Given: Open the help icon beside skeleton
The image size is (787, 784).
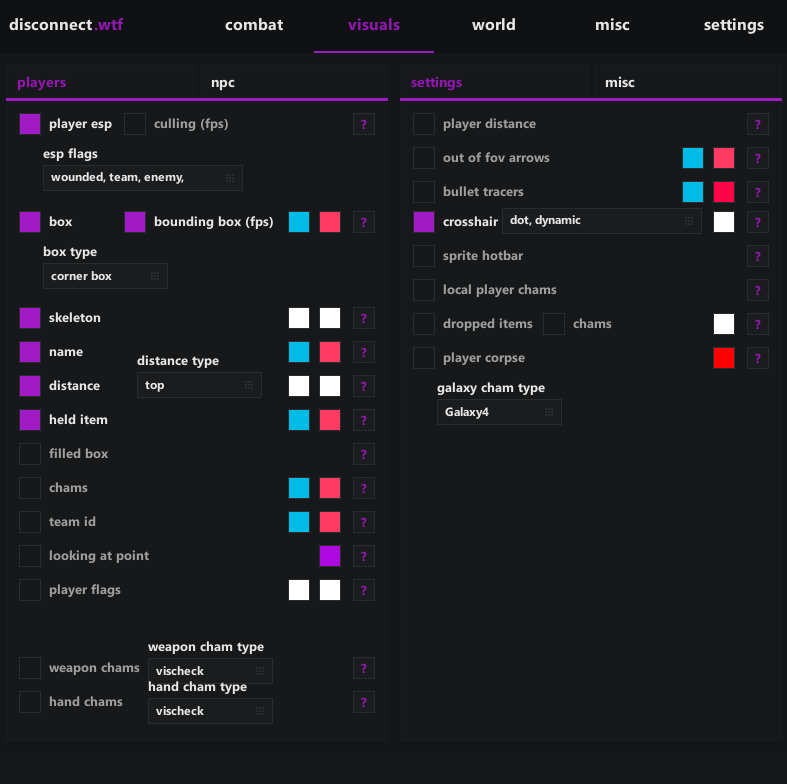Looking at the screenshot, I should pos(364,318).
